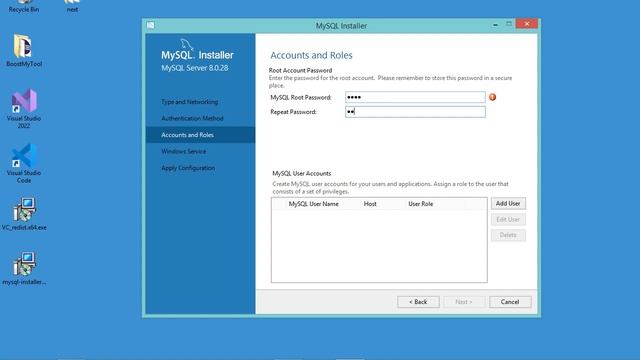Click the Add User button
This screenshot has width=640, height=360.
click(x=508, y=203)
